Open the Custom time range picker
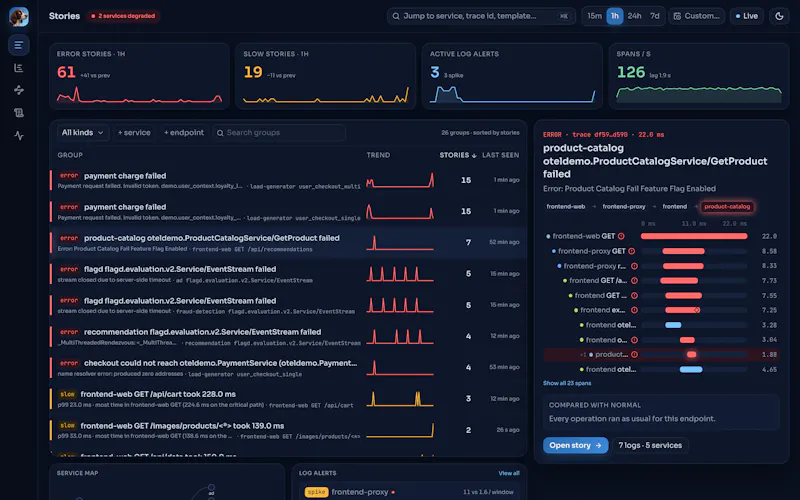Image resolution: width=800 pixels, height=500 pixels. pyautogui.click(x=696, y=16)
